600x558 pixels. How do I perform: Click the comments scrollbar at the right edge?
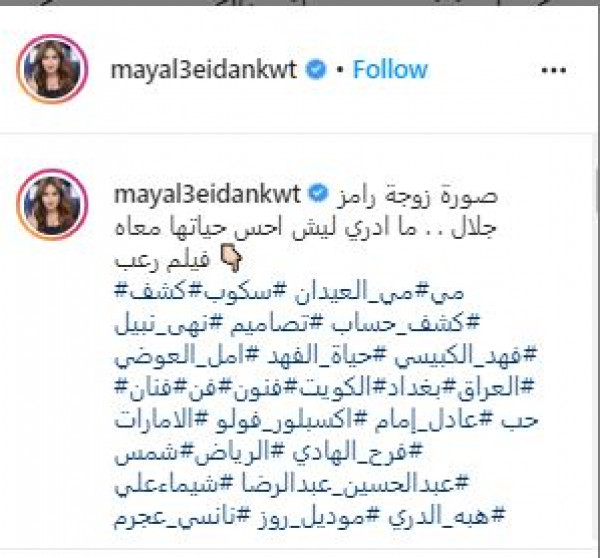coord(598,191)
